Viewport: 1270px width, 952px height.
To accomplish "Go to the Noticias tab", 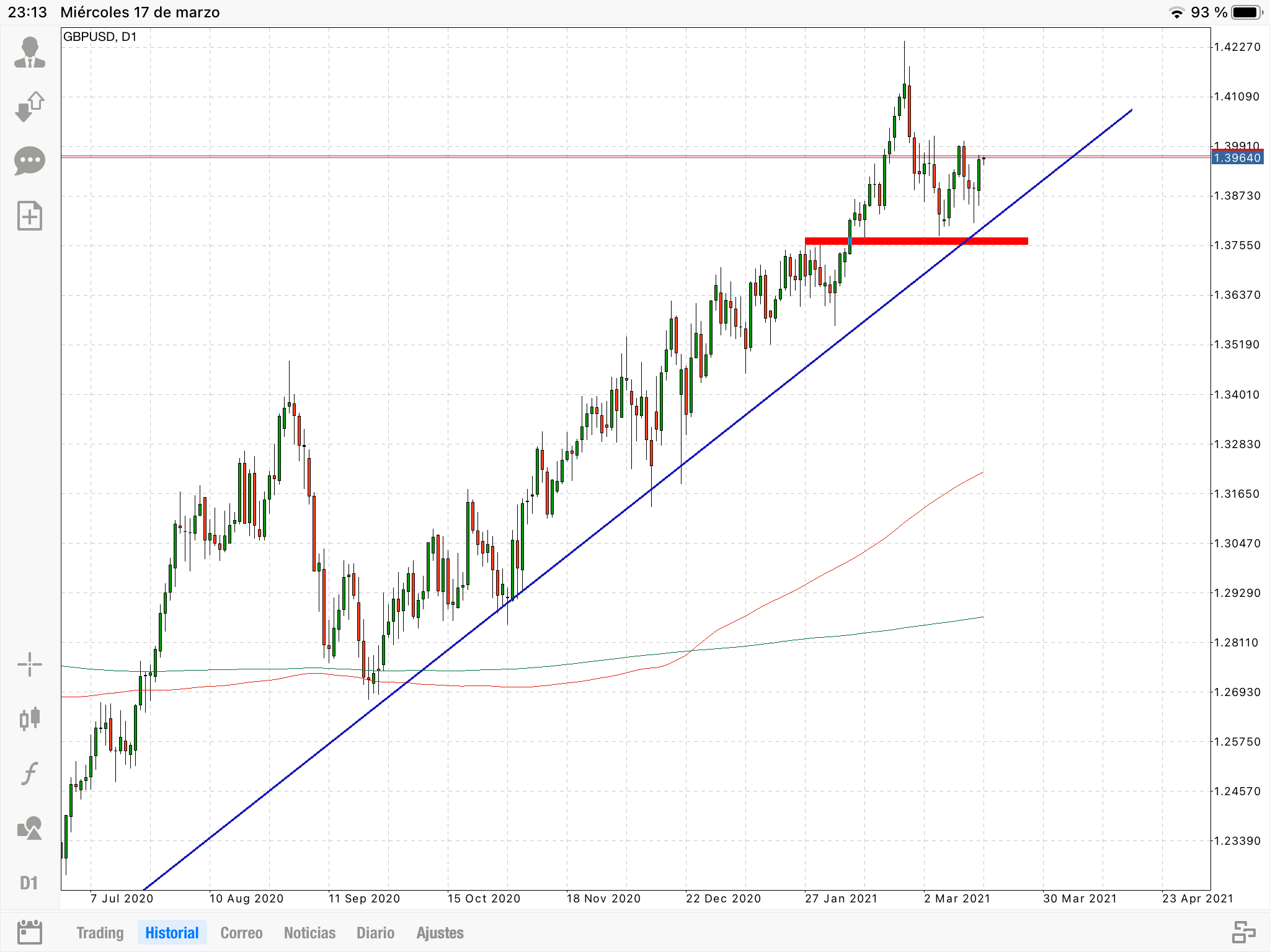I will [309, 933].
